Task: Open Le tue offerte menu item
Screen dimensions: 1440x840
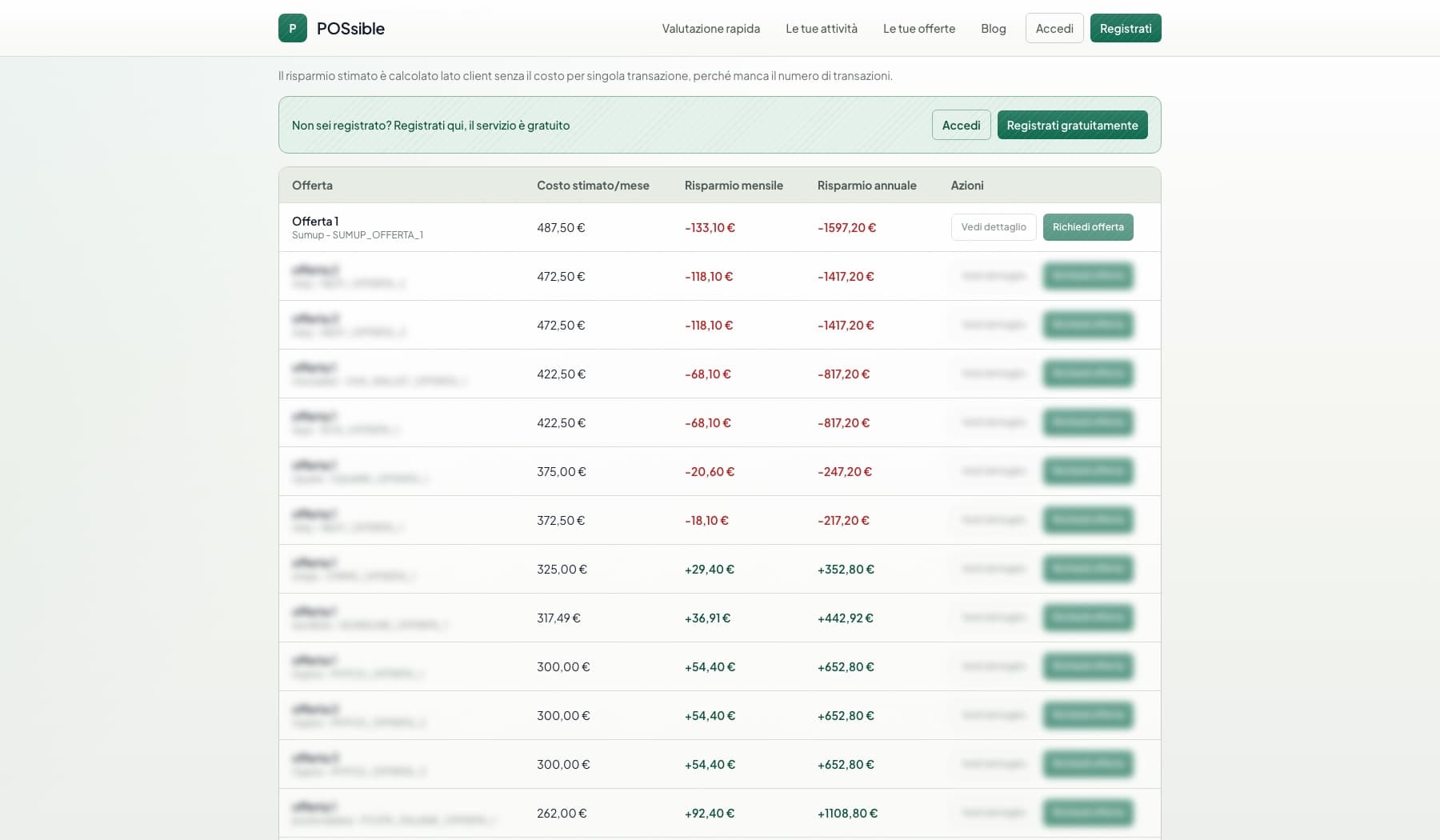Action: click(919, 28)
